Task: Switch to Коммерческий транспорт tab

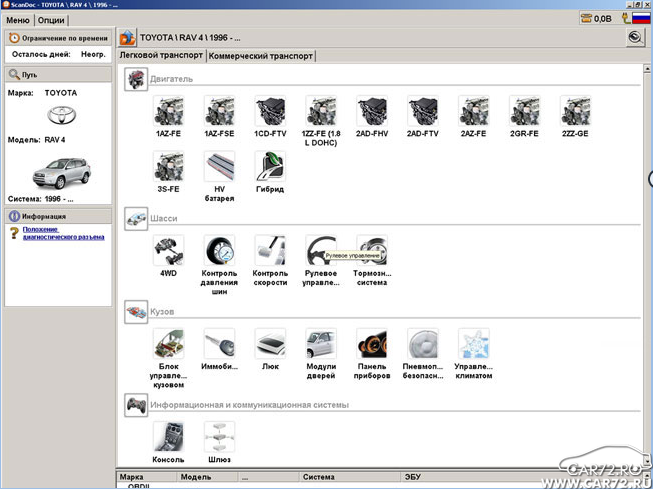Action: (x=261, y=56)
